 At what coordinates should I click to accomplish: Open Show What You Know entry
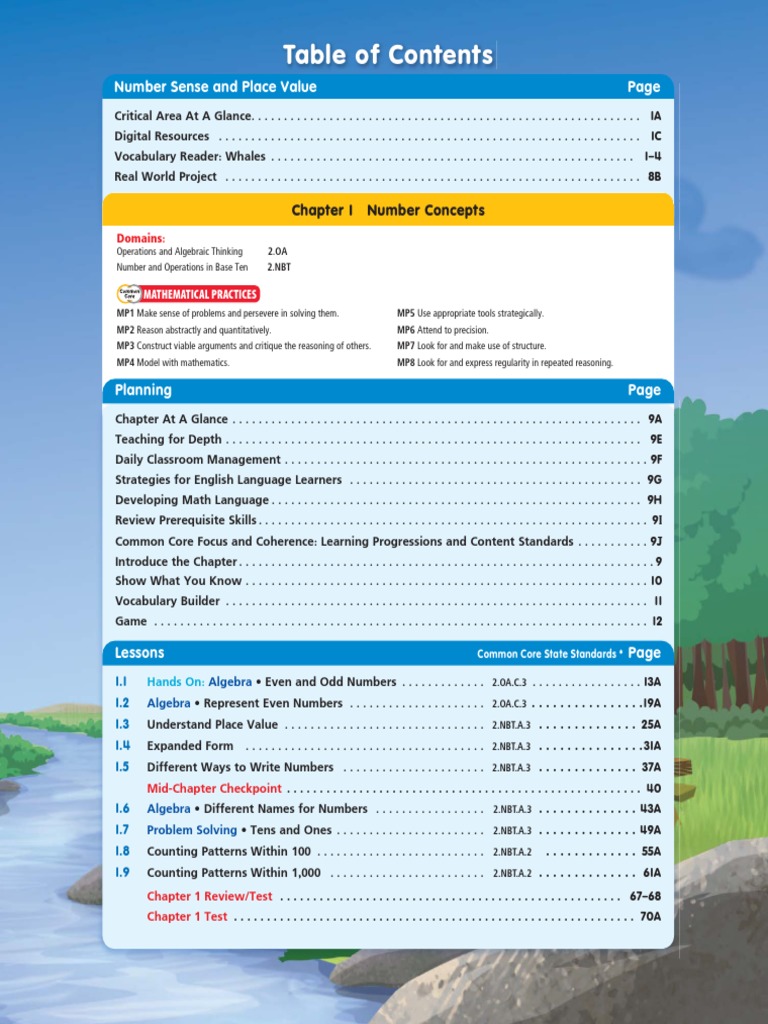click(x=388, y=581)
